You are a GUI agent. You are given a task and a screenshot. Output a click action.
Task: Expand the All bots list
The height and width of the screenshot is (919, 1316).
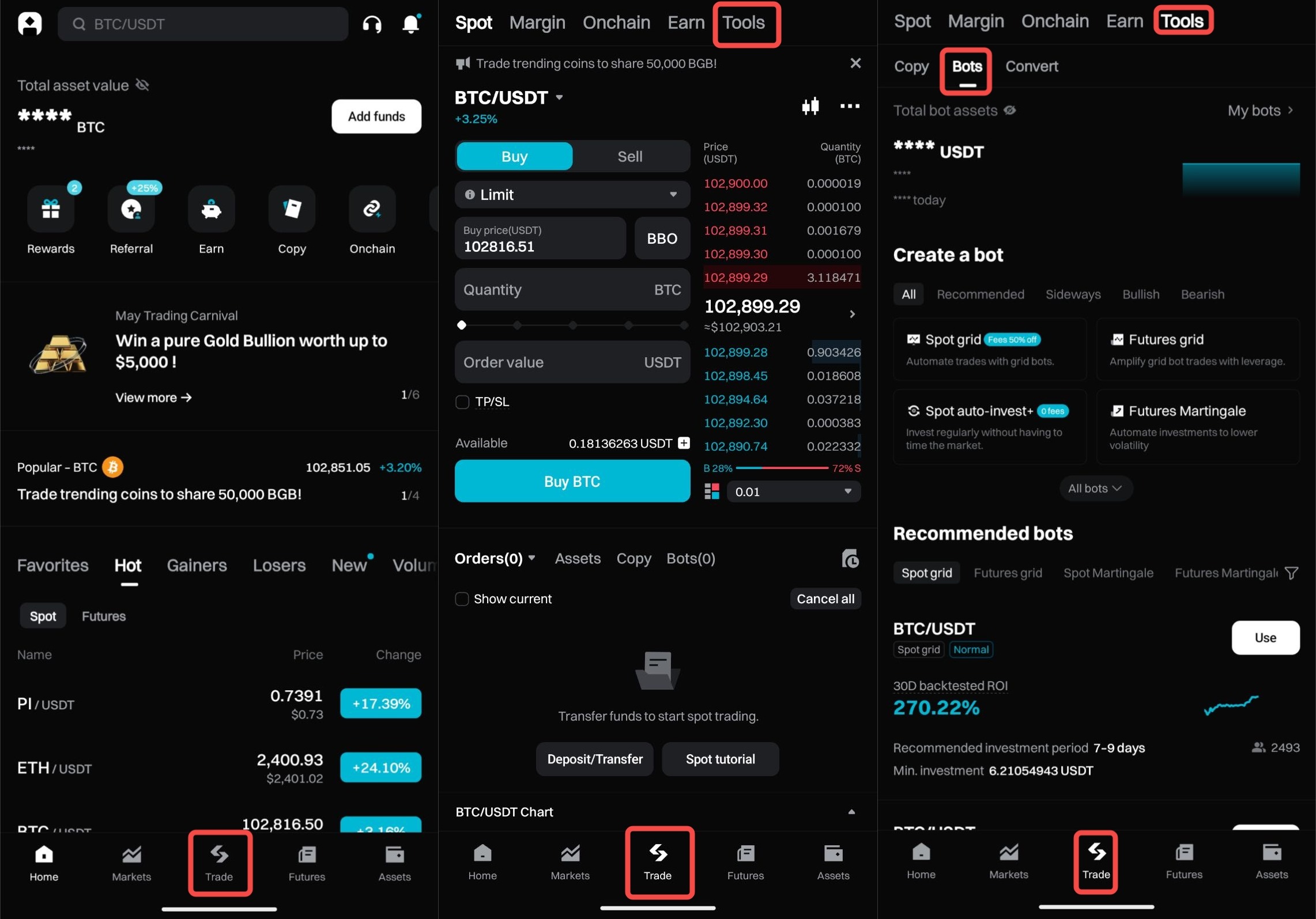1095,489
